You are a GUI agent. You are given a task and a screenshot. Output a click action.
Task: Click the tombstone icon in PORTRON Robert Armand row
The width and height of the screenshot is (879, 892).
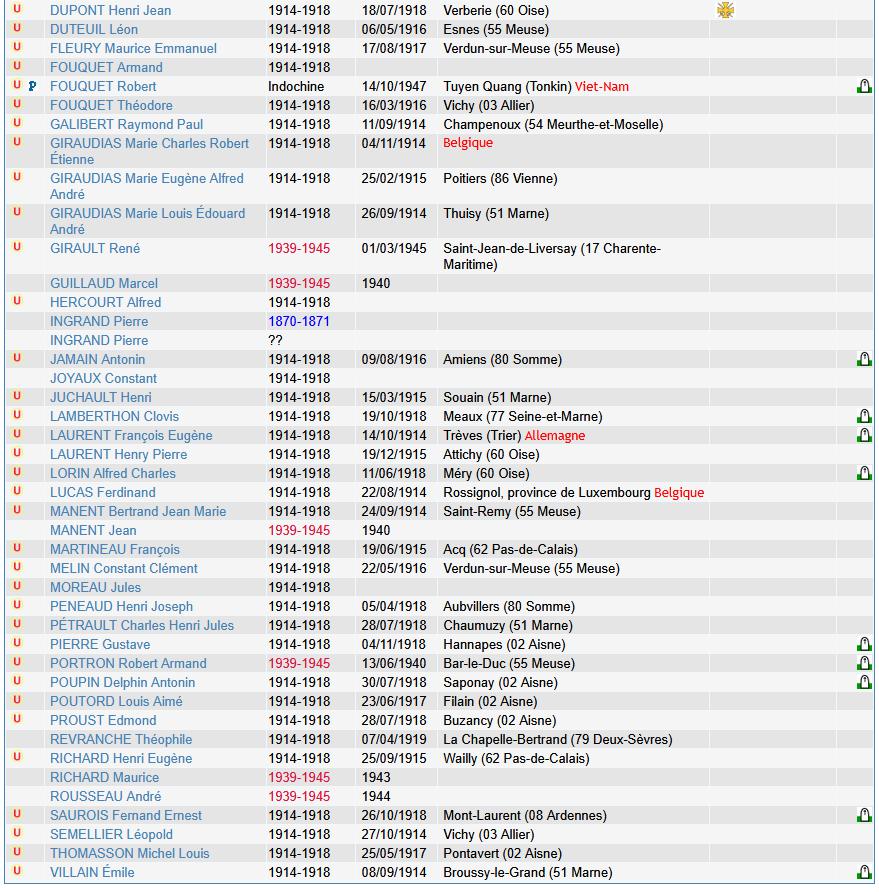(x=864, y=663)
